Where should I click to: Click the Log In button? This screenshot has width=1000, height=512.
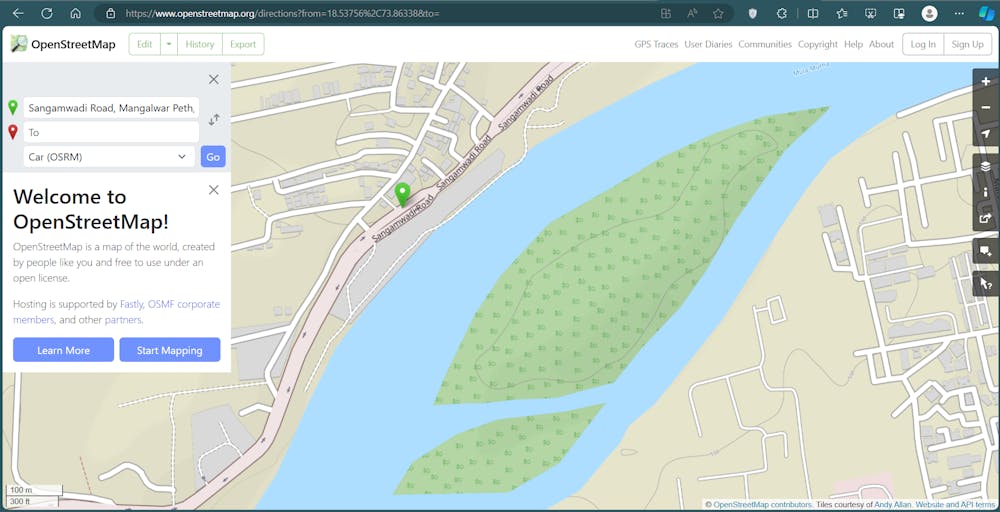coord(923,44)
